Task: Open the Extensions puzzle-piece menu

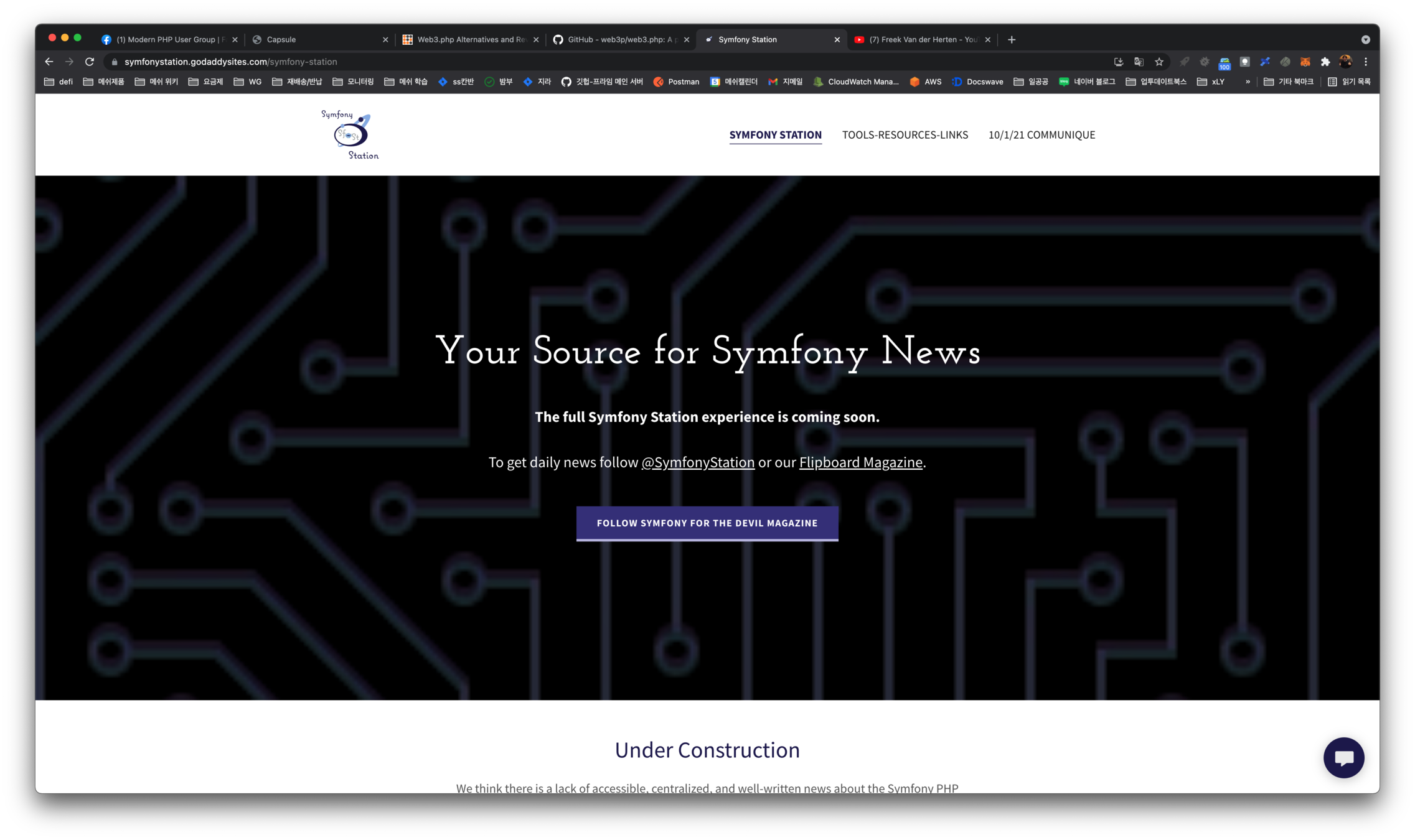Action: click(1325, 62)
